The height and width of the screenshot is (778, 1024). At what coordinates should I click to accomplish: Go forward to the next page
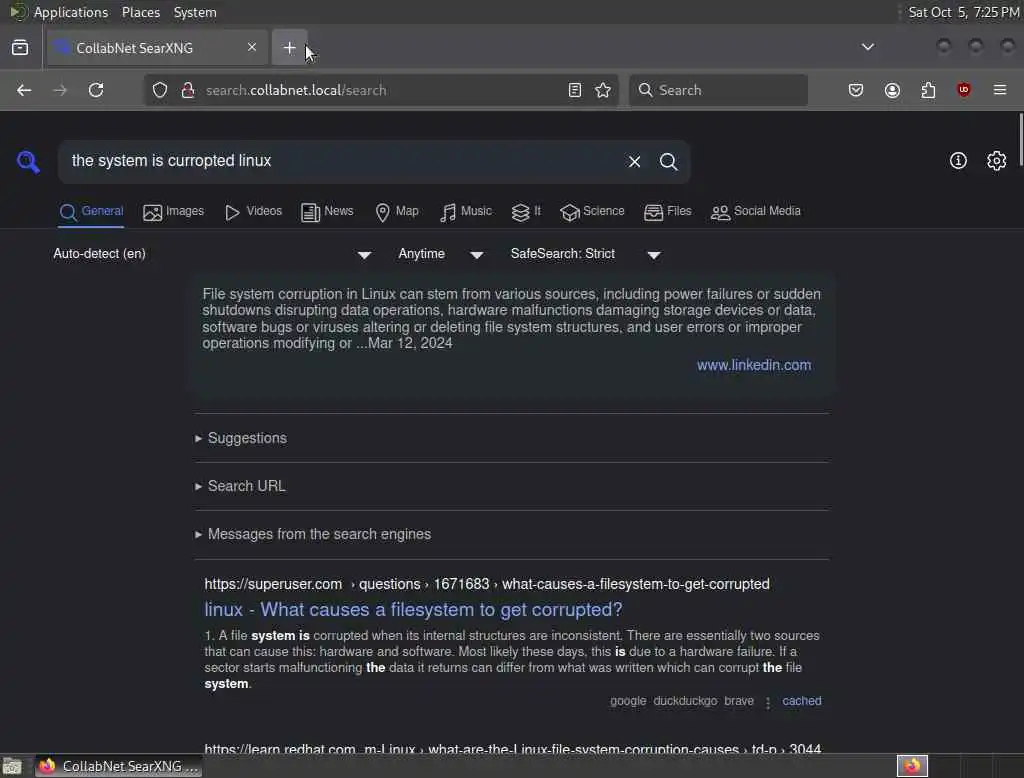point(60,90)
